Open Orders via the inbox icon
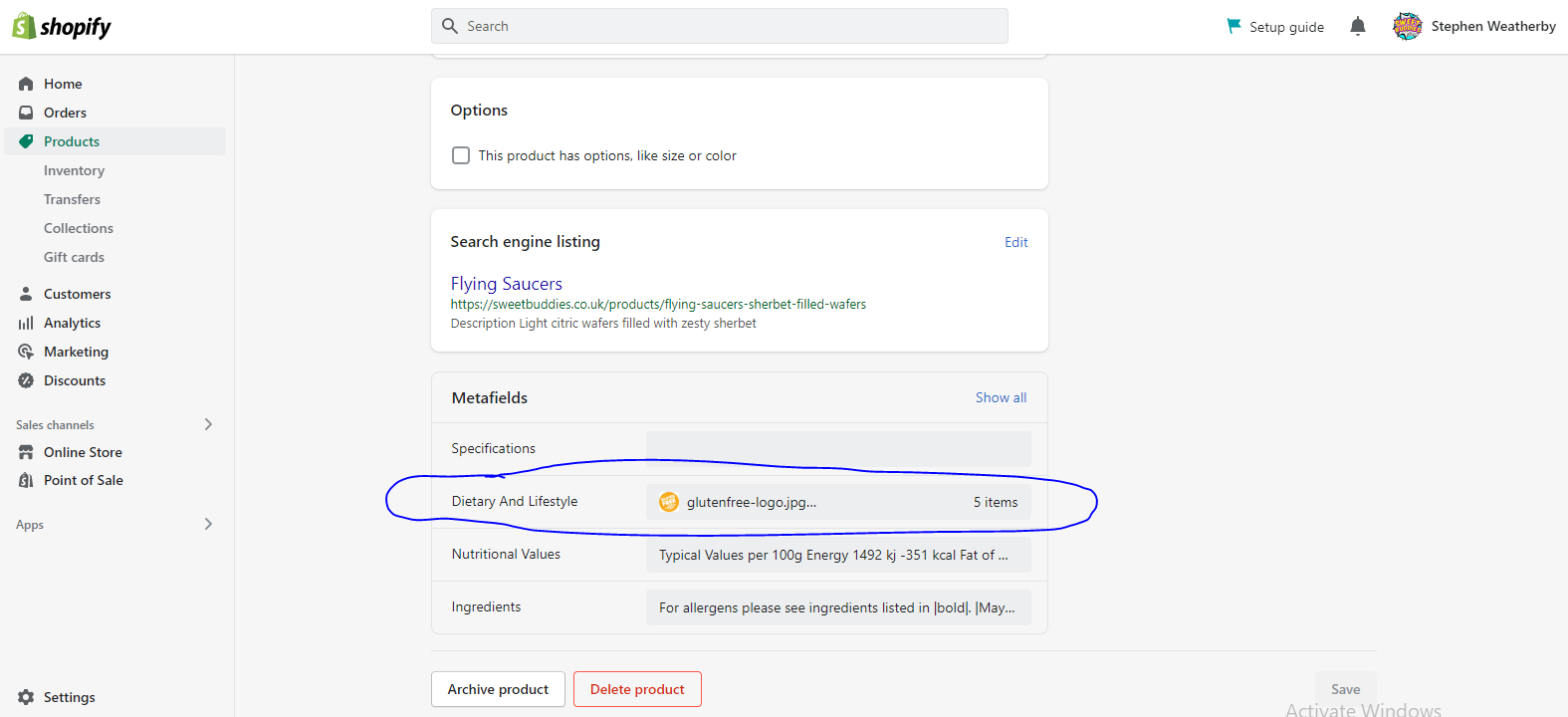This screenshot has height=717, width=1568. [26, 113]
